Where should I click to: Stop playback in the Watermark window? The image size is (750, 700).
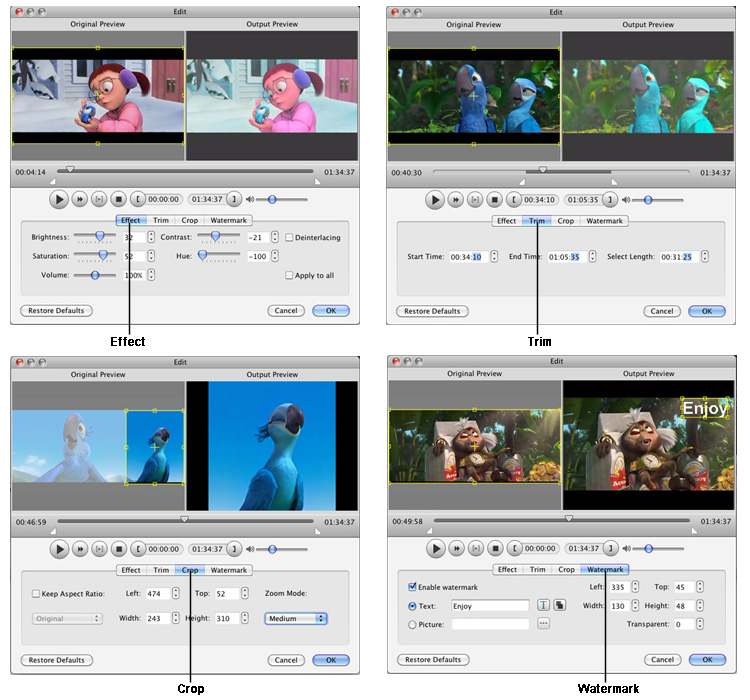[496, 548]
